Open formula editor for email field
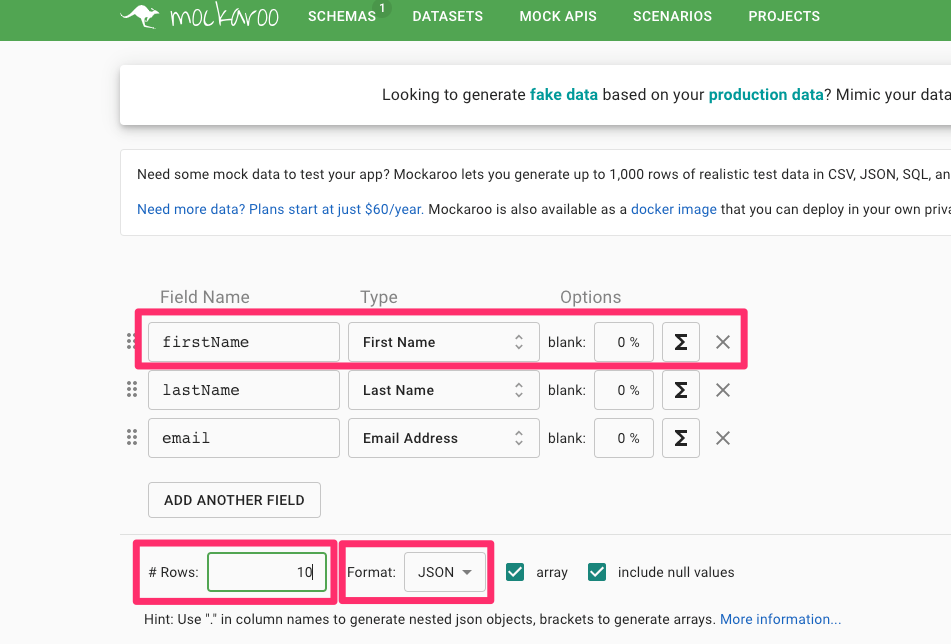 tap(680, 438)
